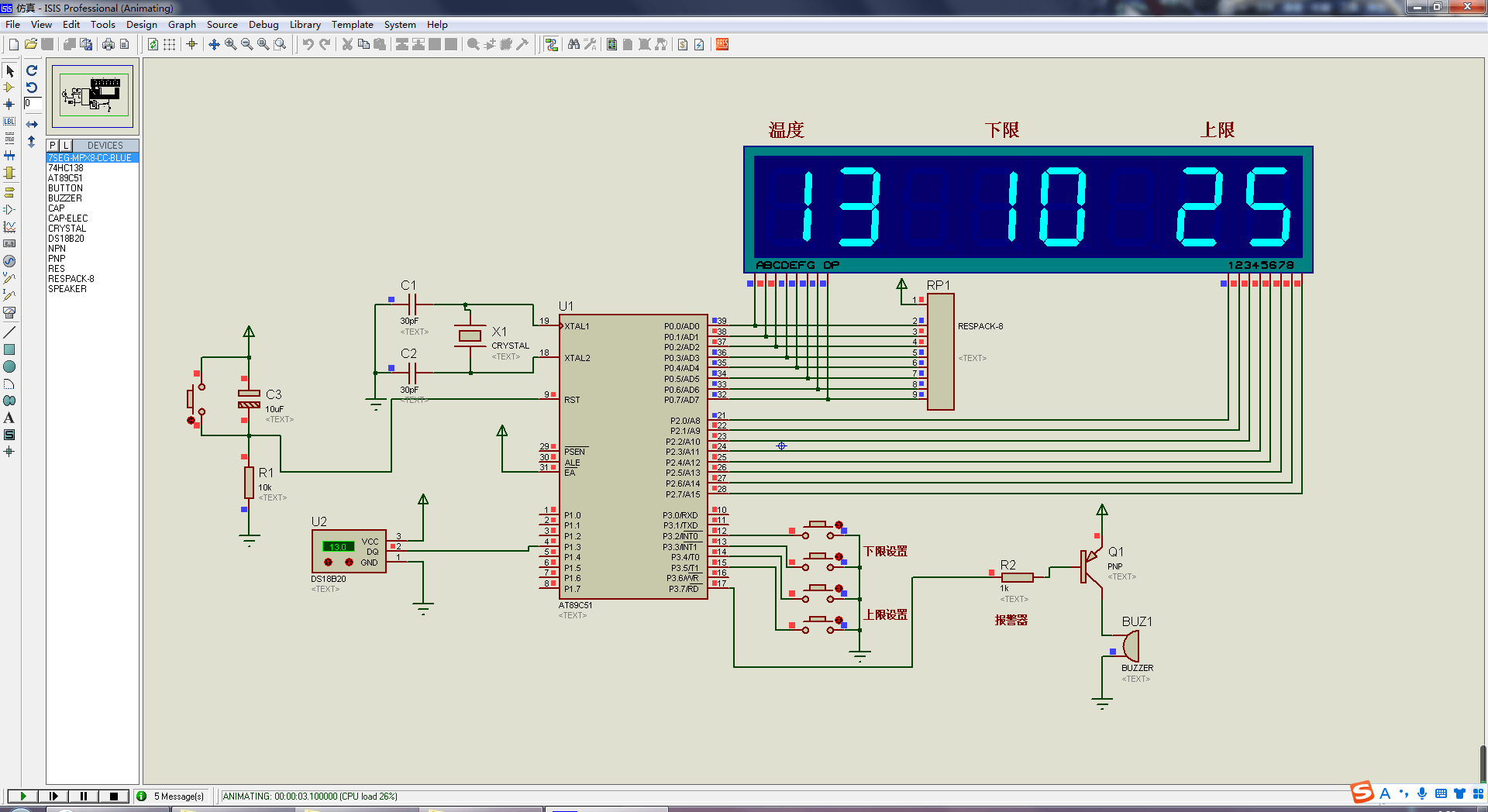Select the Generator mode tool
This screenshot has width=1488, height=812.
[9, 261]
